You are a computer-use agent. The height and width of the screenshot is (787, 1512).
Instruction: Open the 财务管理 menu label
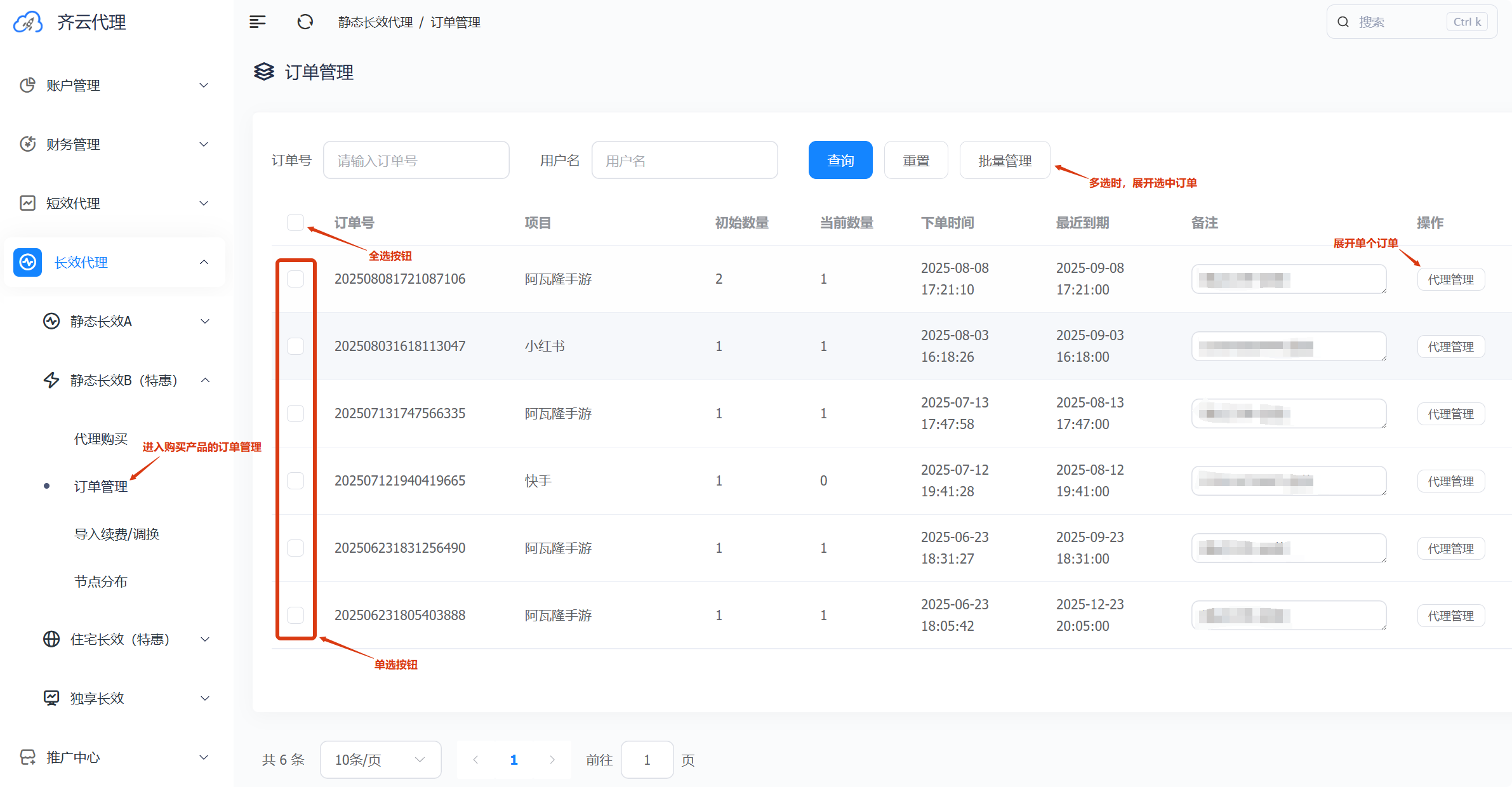pyautogui.click(x=73, y=144)
